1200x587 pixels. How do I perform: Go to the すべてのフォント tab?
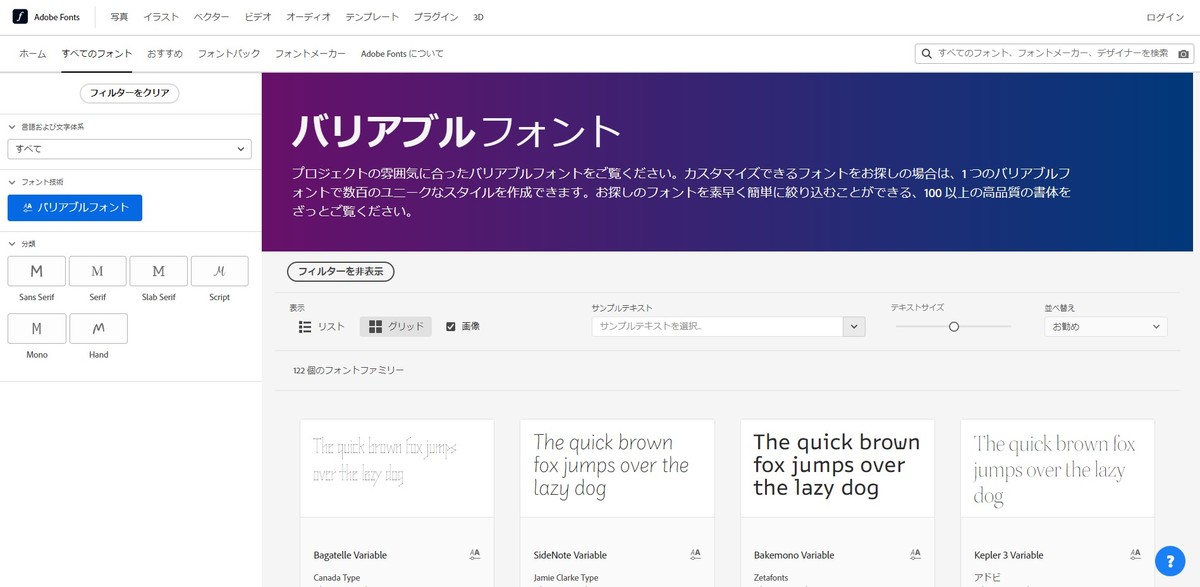point(97,53)
